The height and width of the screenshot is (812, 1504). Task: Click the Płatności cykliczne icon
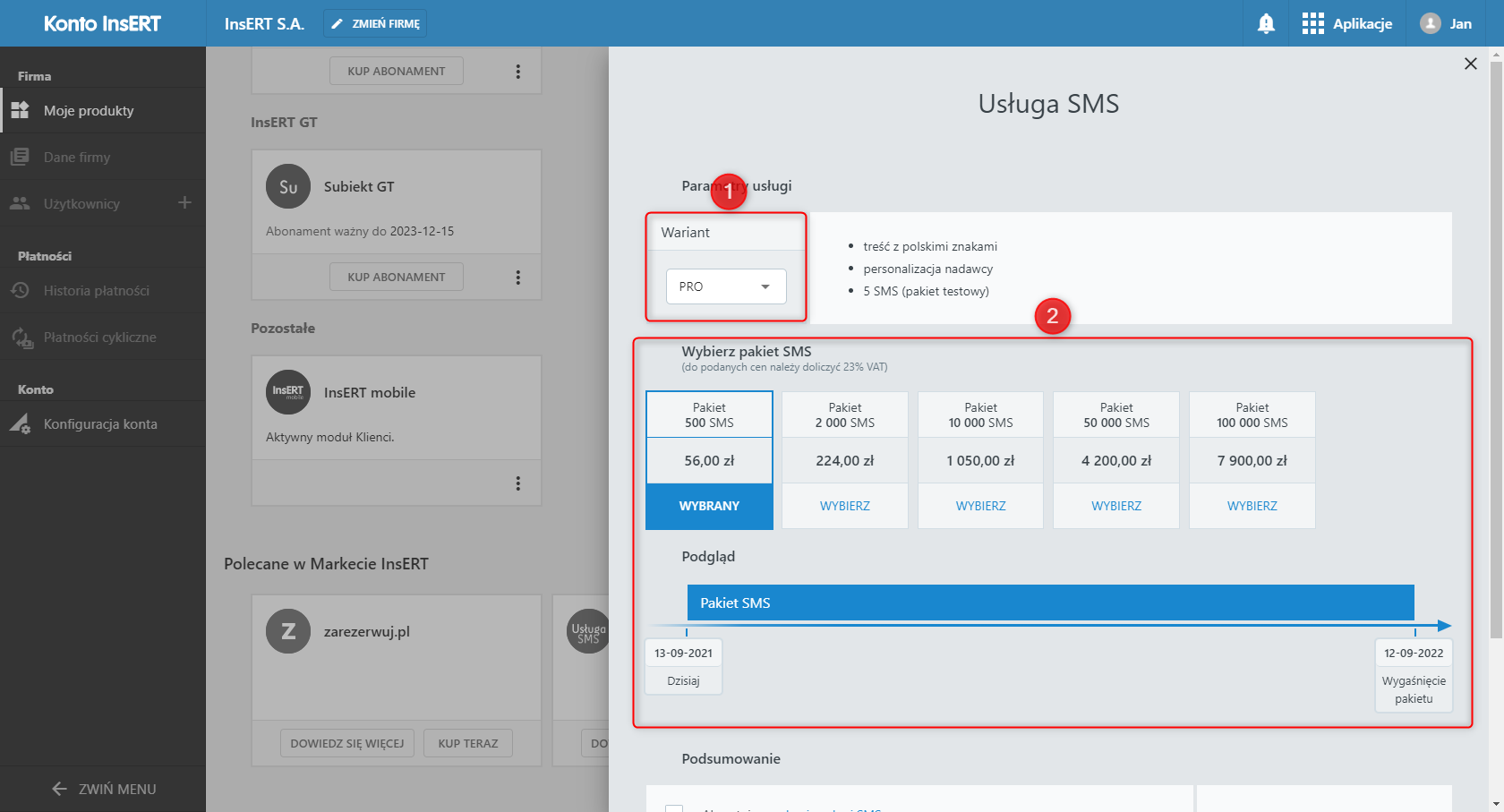pyautogui.click(x=21, y=338)
